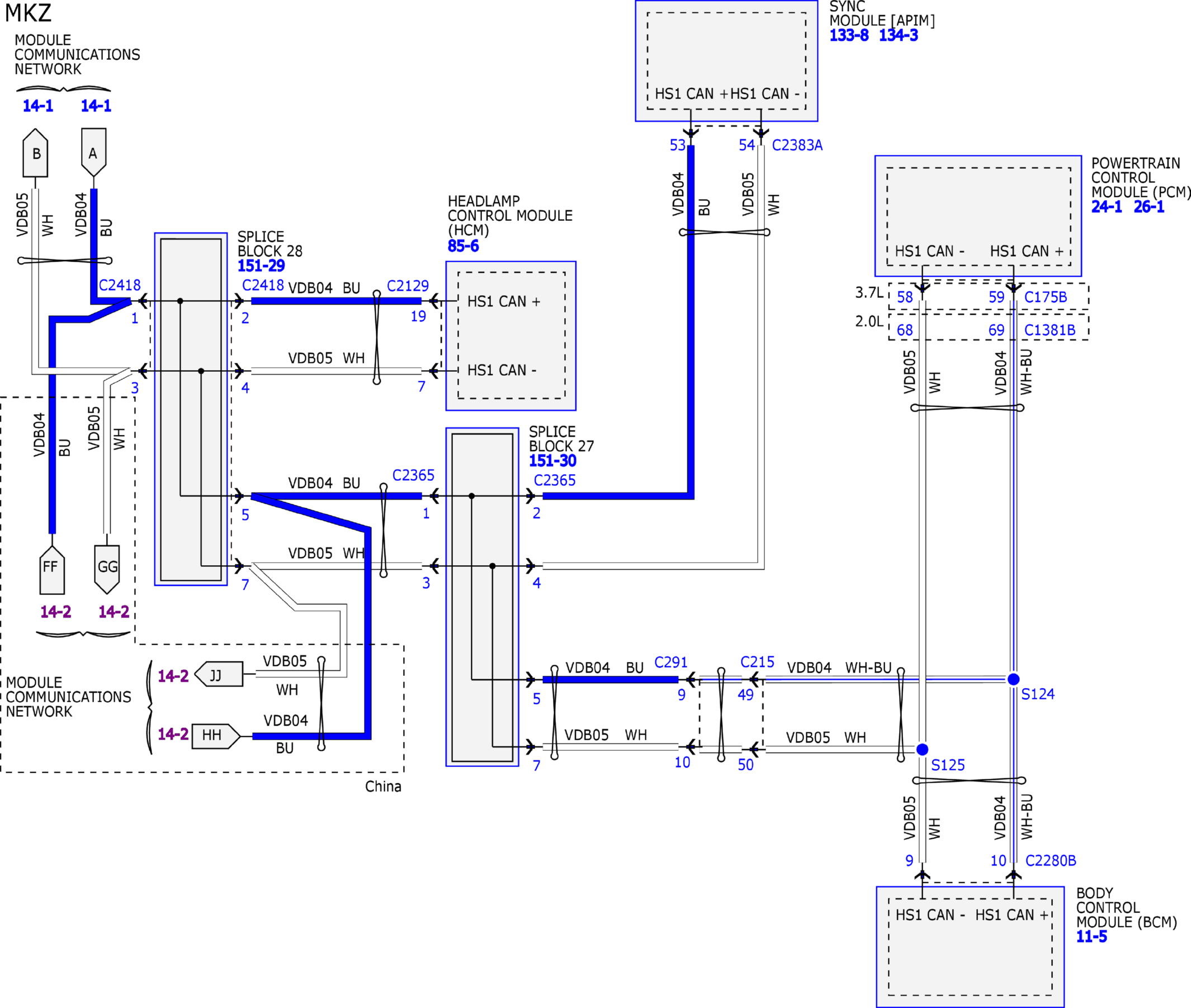
Task: Select the C2280B connector label
Action: pos(1051,860)
